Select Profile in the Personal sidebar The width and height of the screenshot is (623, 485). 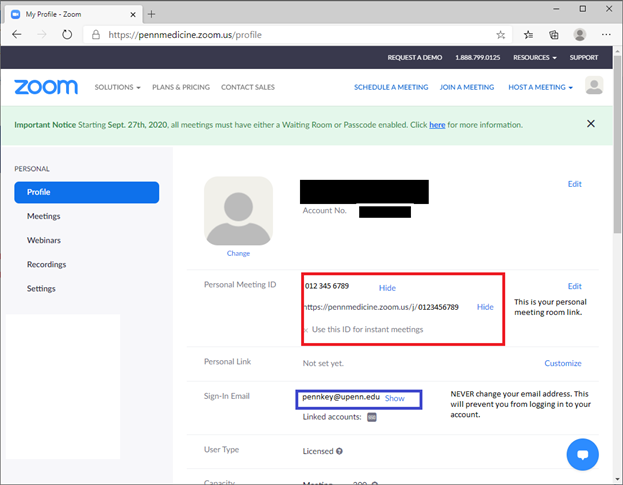[87, 192]
